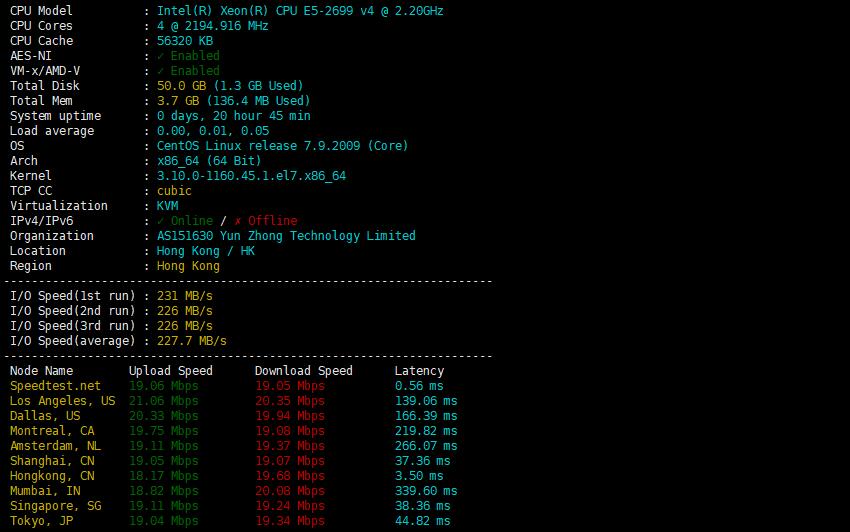
Task: Select Organization AS151630 Yun Zhong Technology Limited
Action: [286, 236]
